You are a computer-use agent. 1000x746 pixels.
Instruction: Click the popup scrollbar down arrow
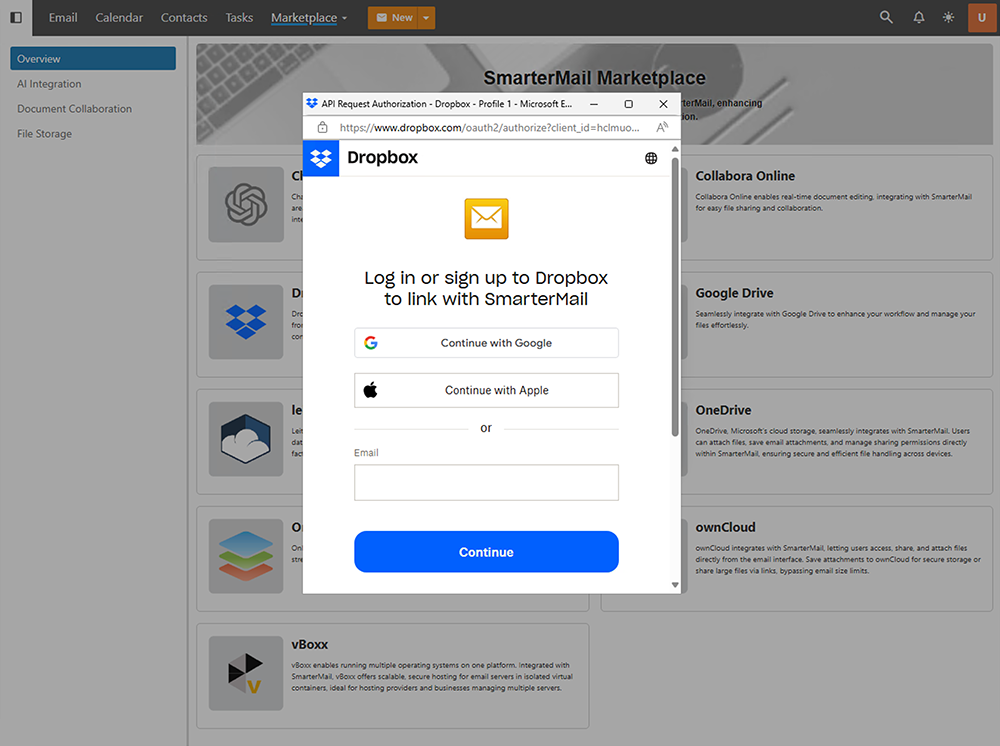pyautogui.click(x=675, y=585)
